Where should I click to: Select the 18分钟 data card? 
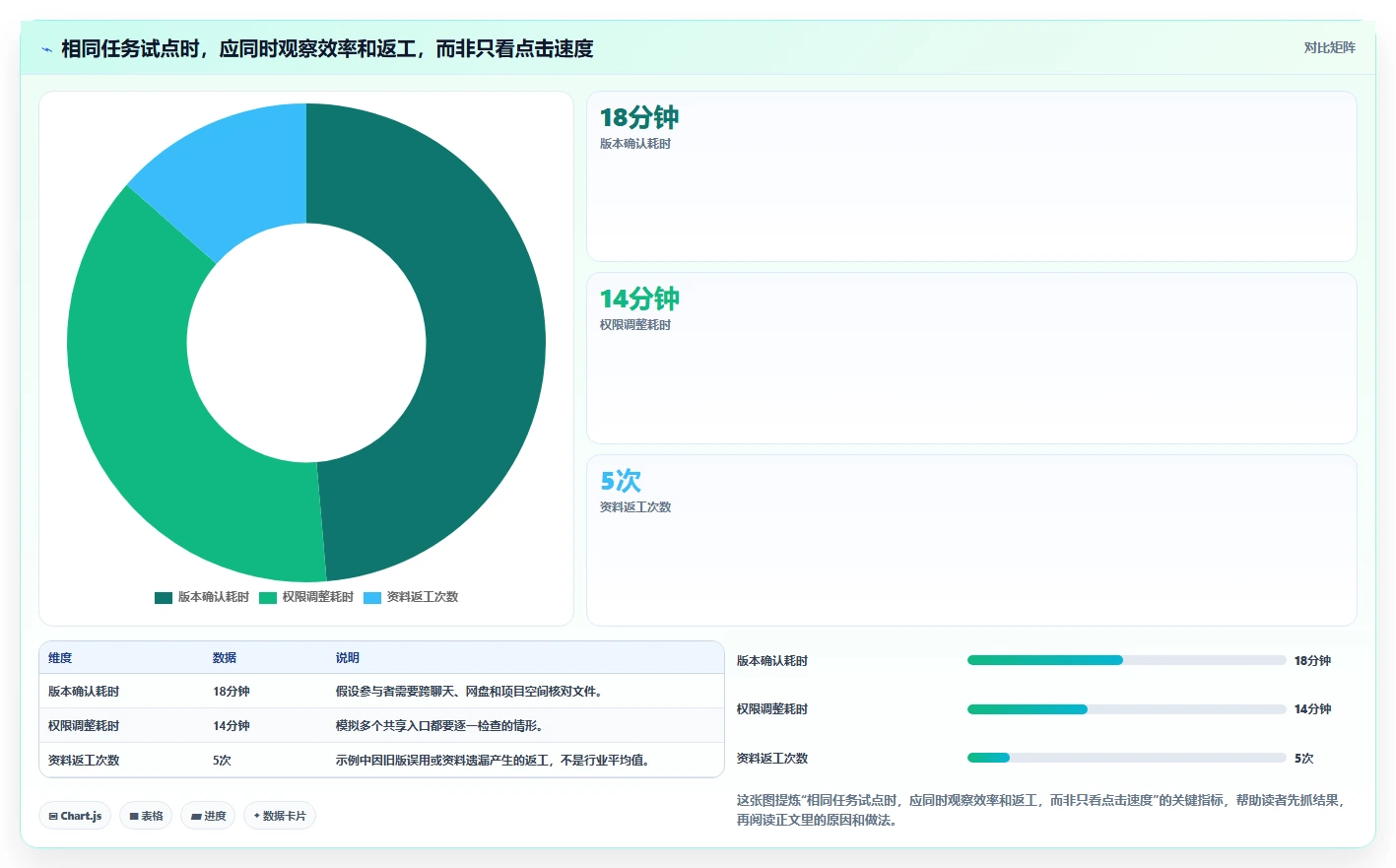coord(971,176)
